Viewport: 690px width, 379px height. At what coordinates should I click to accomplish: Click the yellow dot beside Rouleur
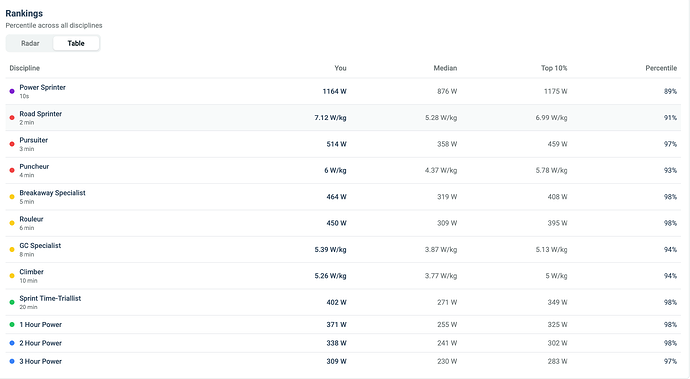[x=12, y=224]
